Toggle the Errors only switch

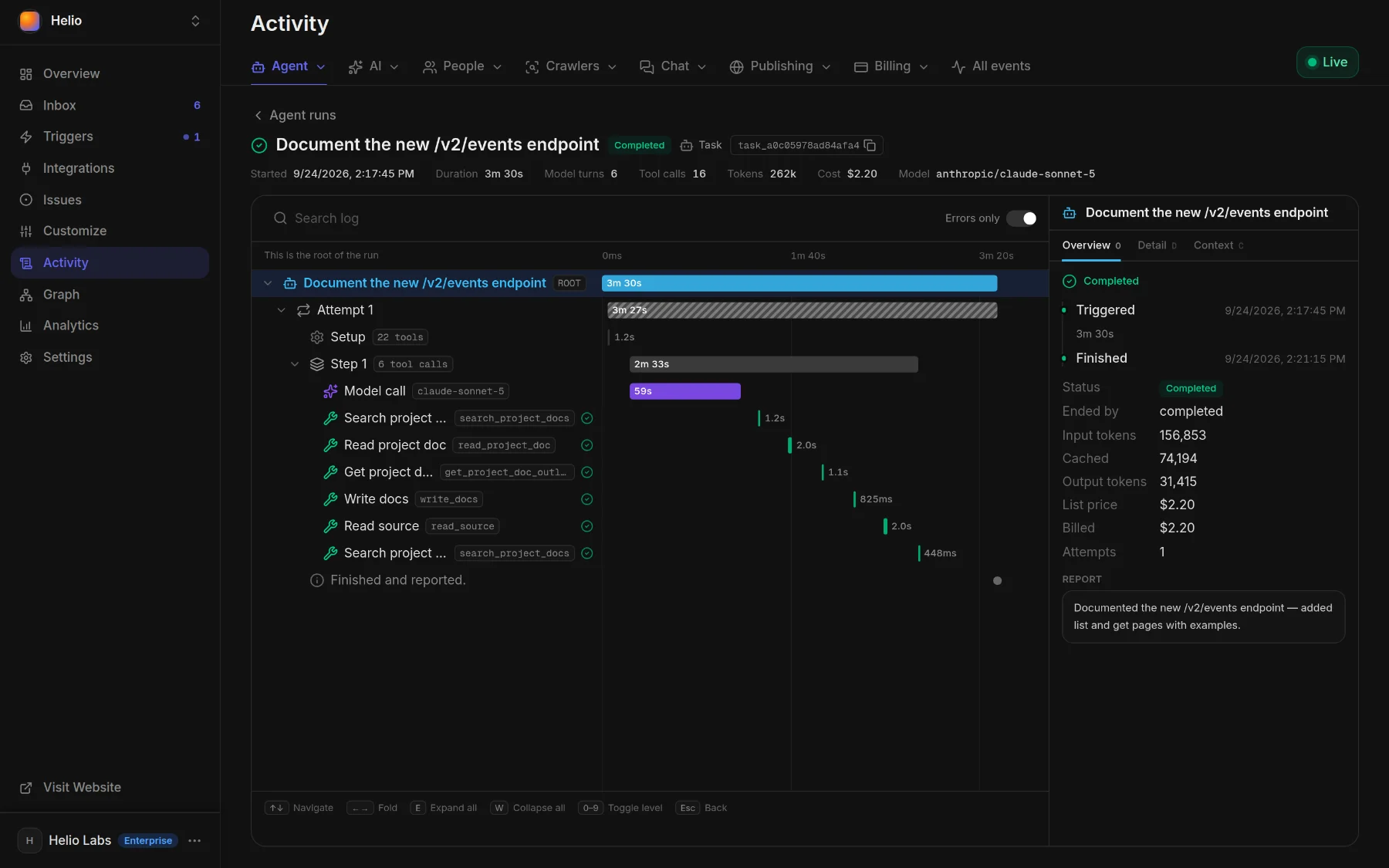tap(1022, 218)
